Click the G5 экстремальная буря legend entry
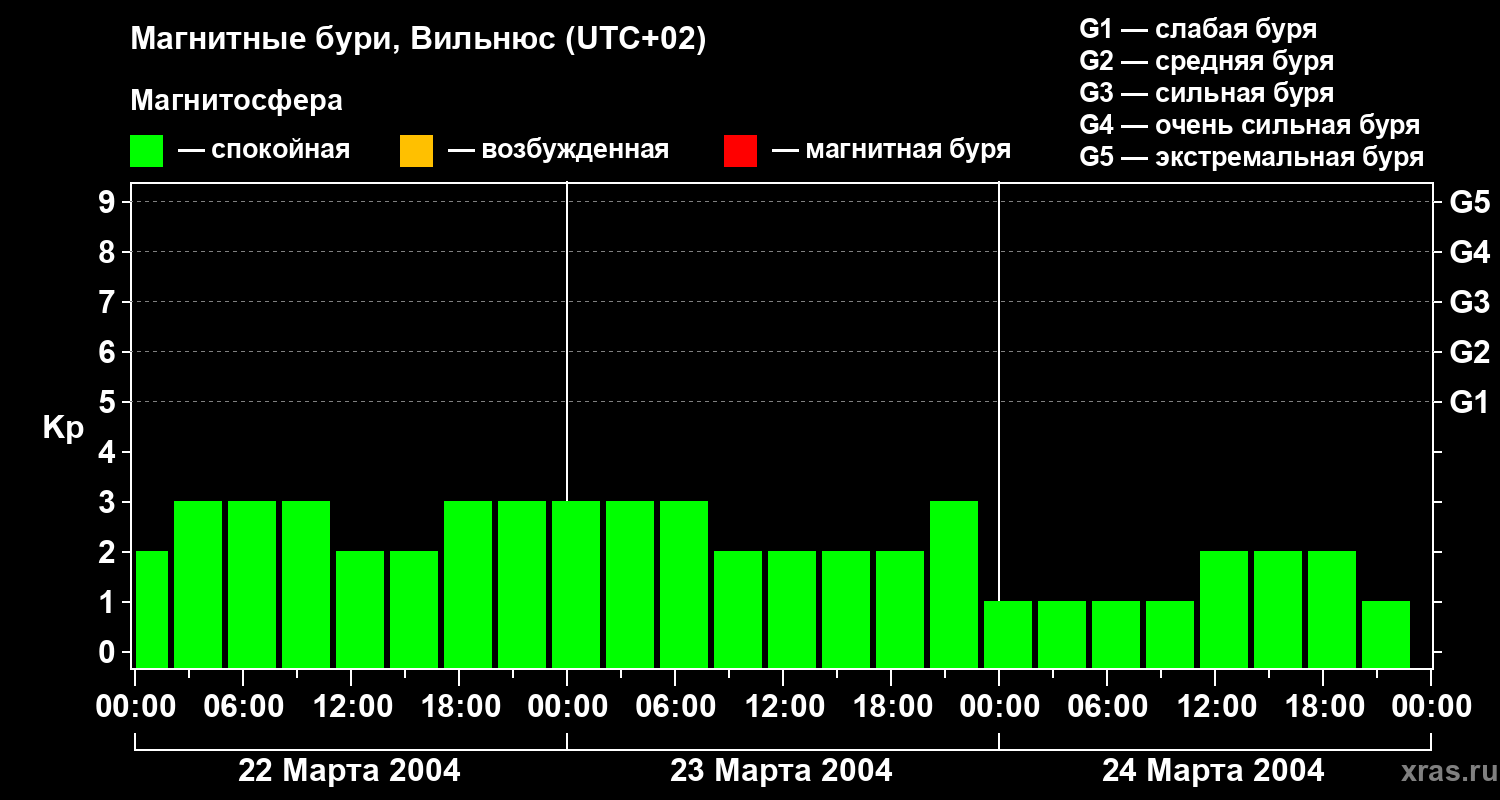Image resolution: width=1500 pixels, height=800 pixels. 1251,157
